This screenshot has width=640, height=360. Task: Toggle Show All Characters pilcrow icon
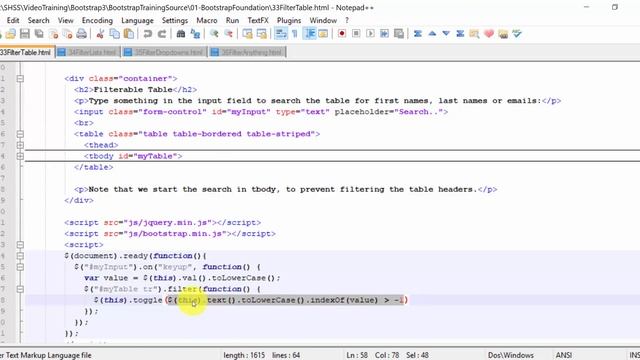tap(295, 34)
